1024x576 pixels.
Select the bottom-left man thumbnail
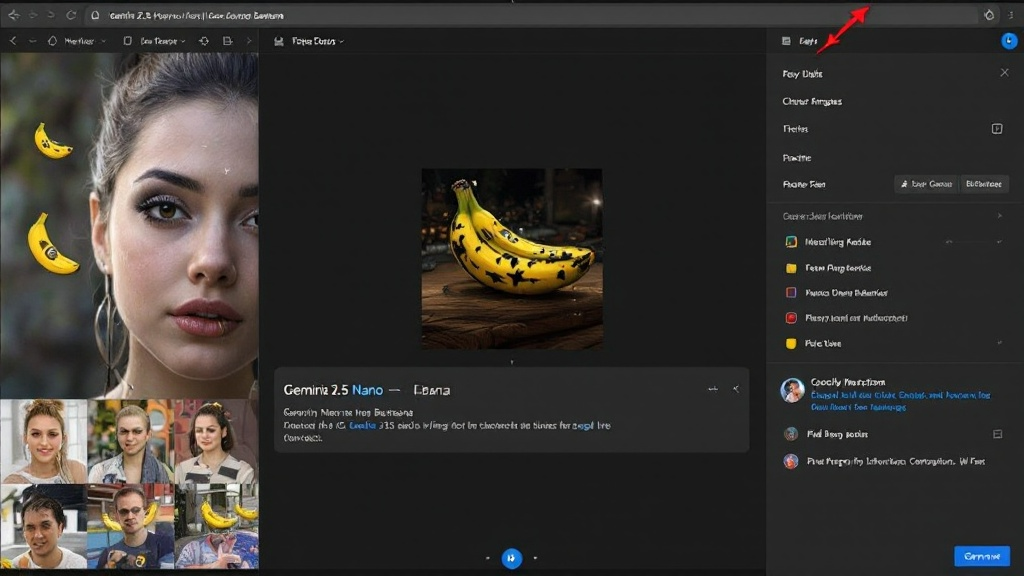[x=43, y=526]
